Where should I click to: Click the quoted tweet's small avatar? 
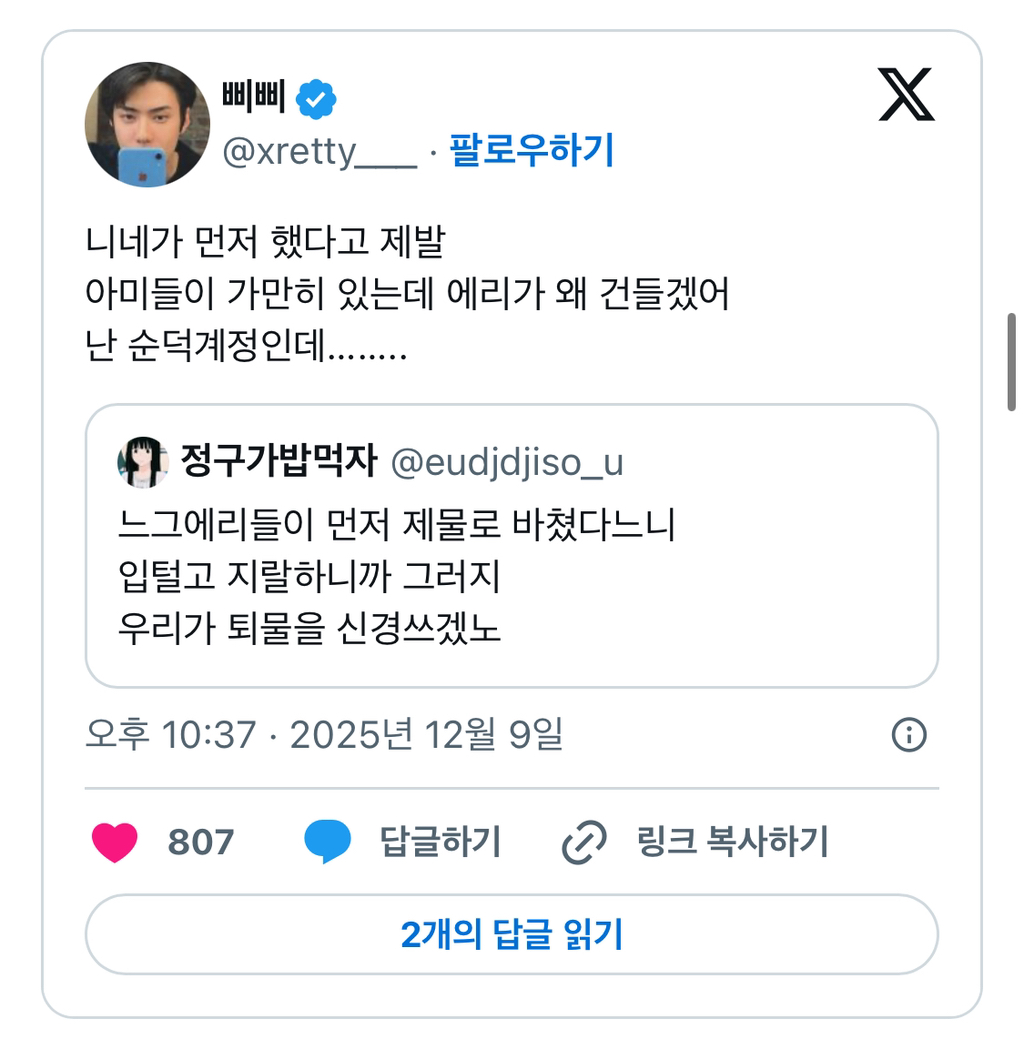pos(142,462)
